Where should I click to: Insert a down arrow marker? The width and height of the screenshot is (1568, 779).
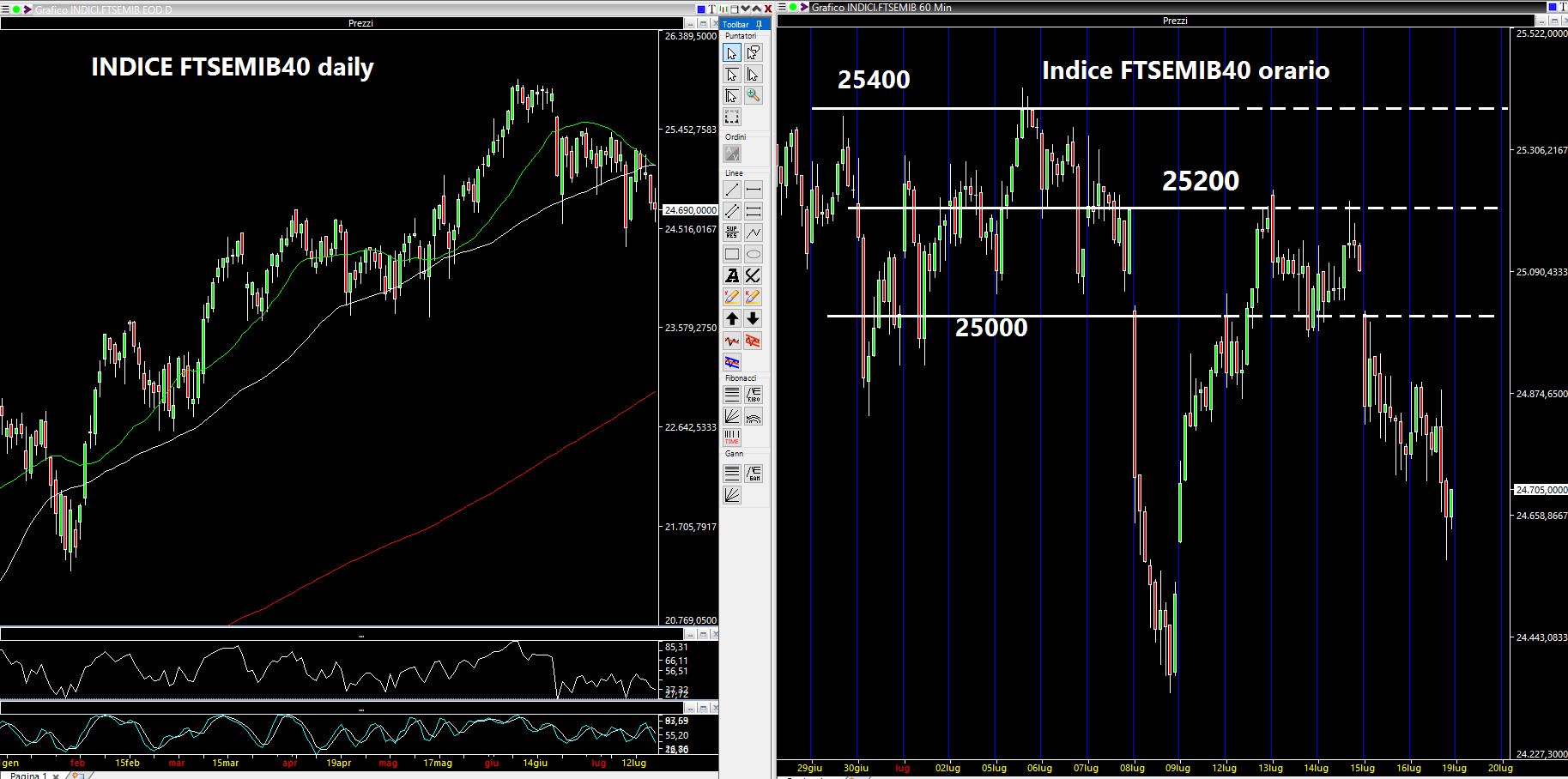click(x=754, y=318)
